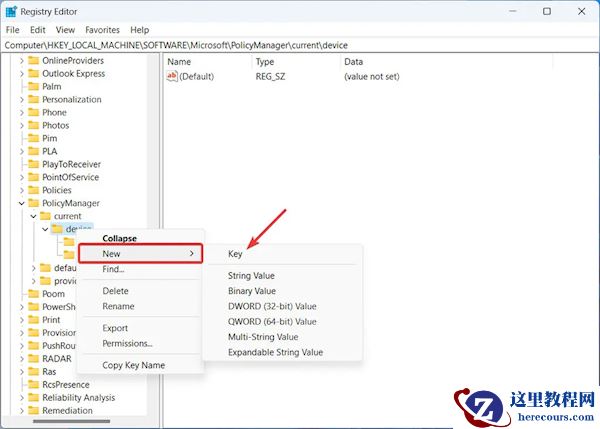Maximize the Registry Editor window
Screen dimensions: 600x429
[547, 11]
